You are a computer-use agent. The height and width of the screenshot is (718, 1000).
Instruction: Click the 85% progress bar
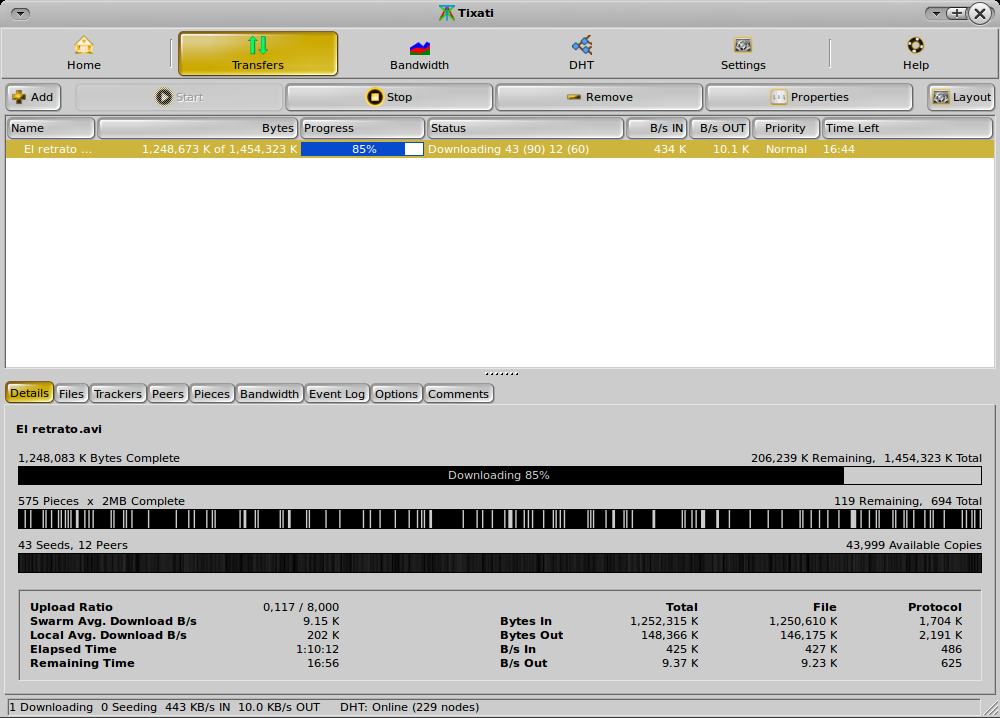point(362,148)
